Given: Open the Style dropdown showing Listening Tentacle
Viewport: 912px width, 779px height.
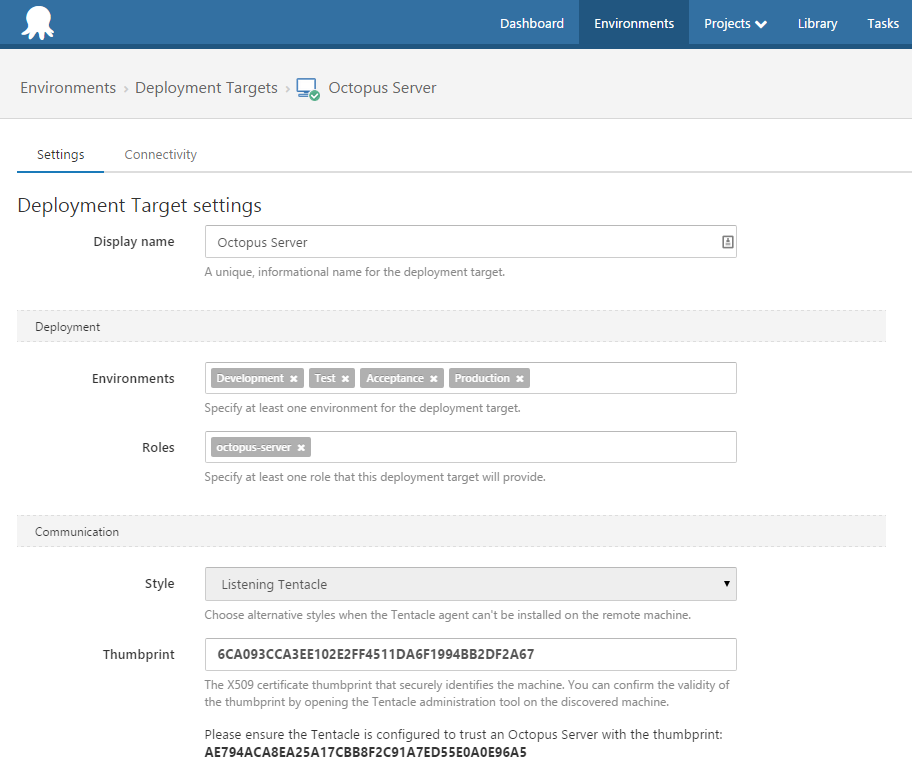Looking at the screenshot, I should [x=471, y=584].
